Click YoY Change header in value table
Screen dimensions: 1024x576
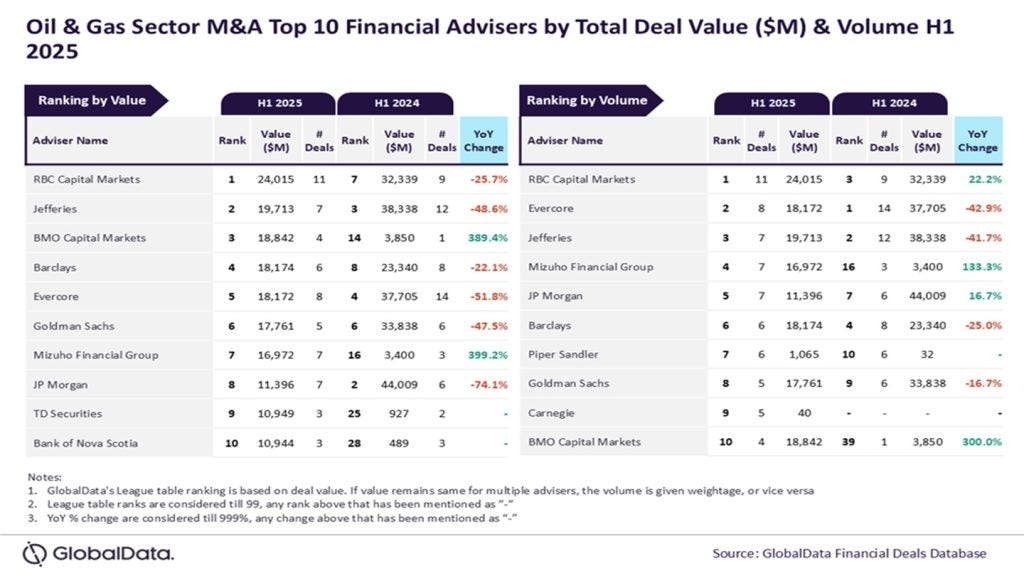(x=484, y=141)
